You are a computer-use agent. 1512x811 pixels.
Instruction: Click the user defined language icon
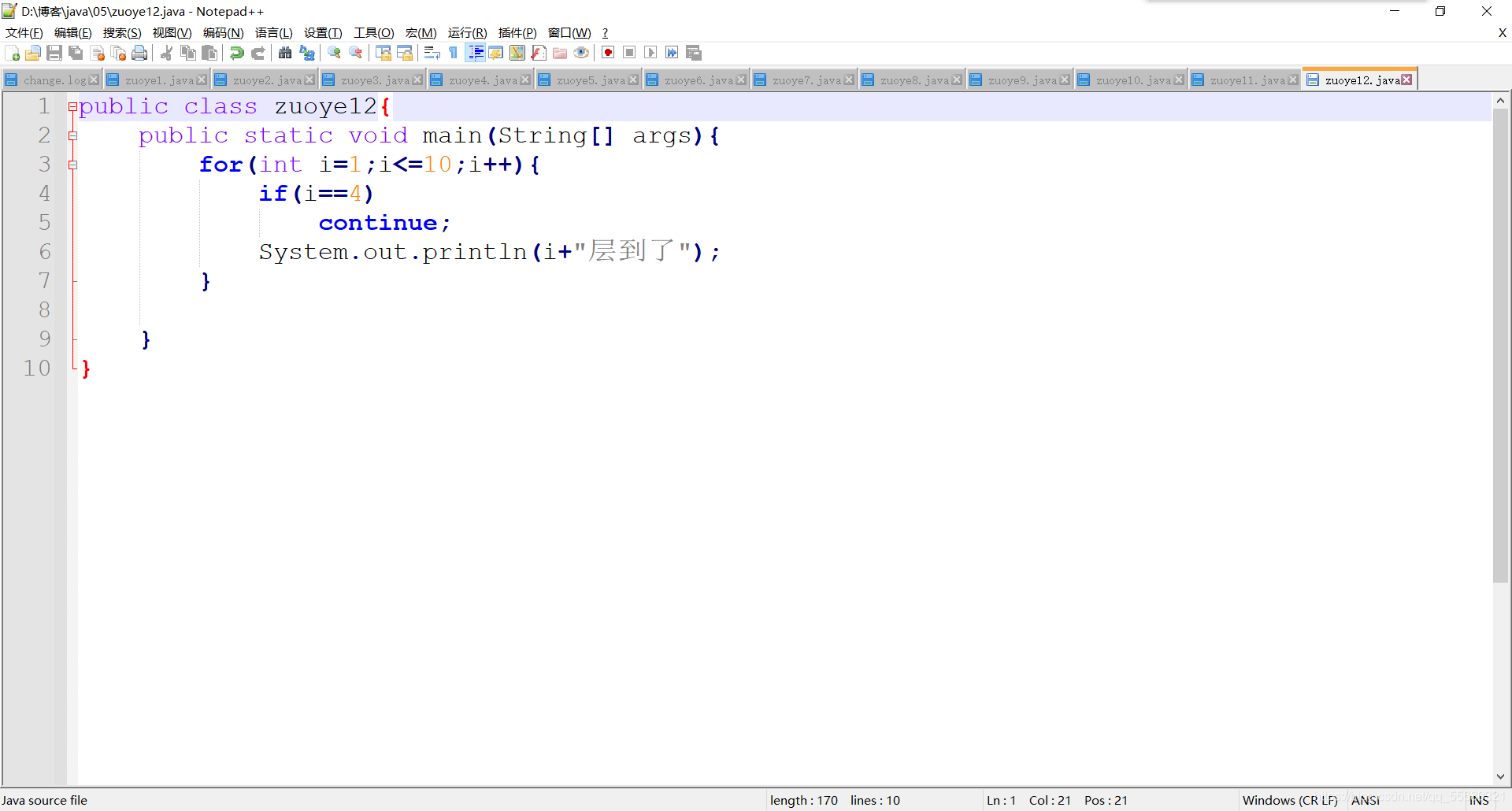[496, 53]
